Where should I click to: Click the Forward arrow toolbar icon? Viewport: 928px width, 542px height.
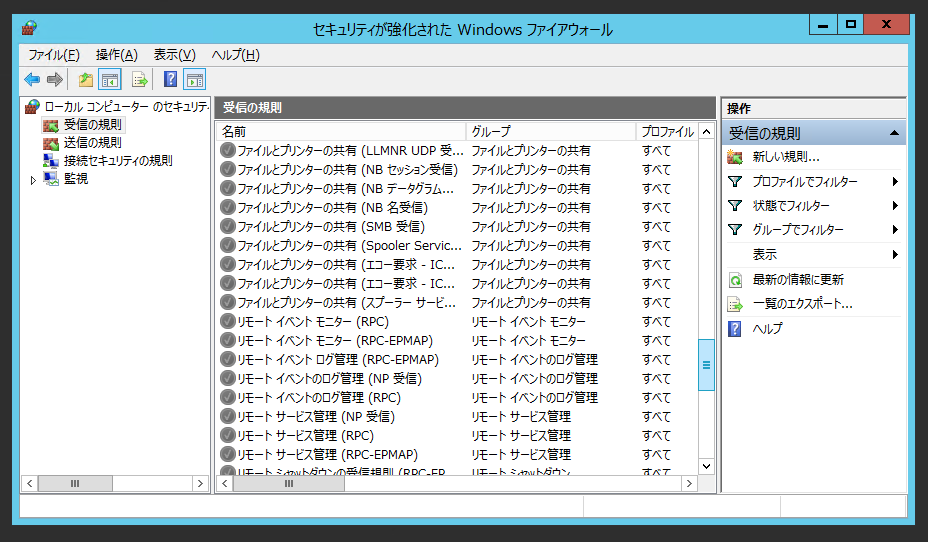[55, 79]
